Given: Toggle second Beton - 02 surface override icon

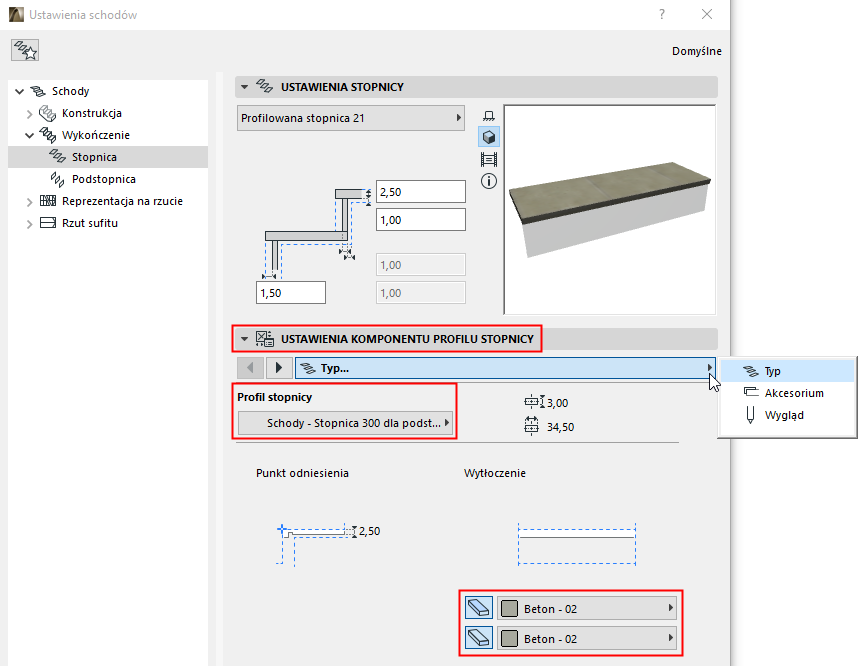Looking at the screenshot, I should coord(479,638).
